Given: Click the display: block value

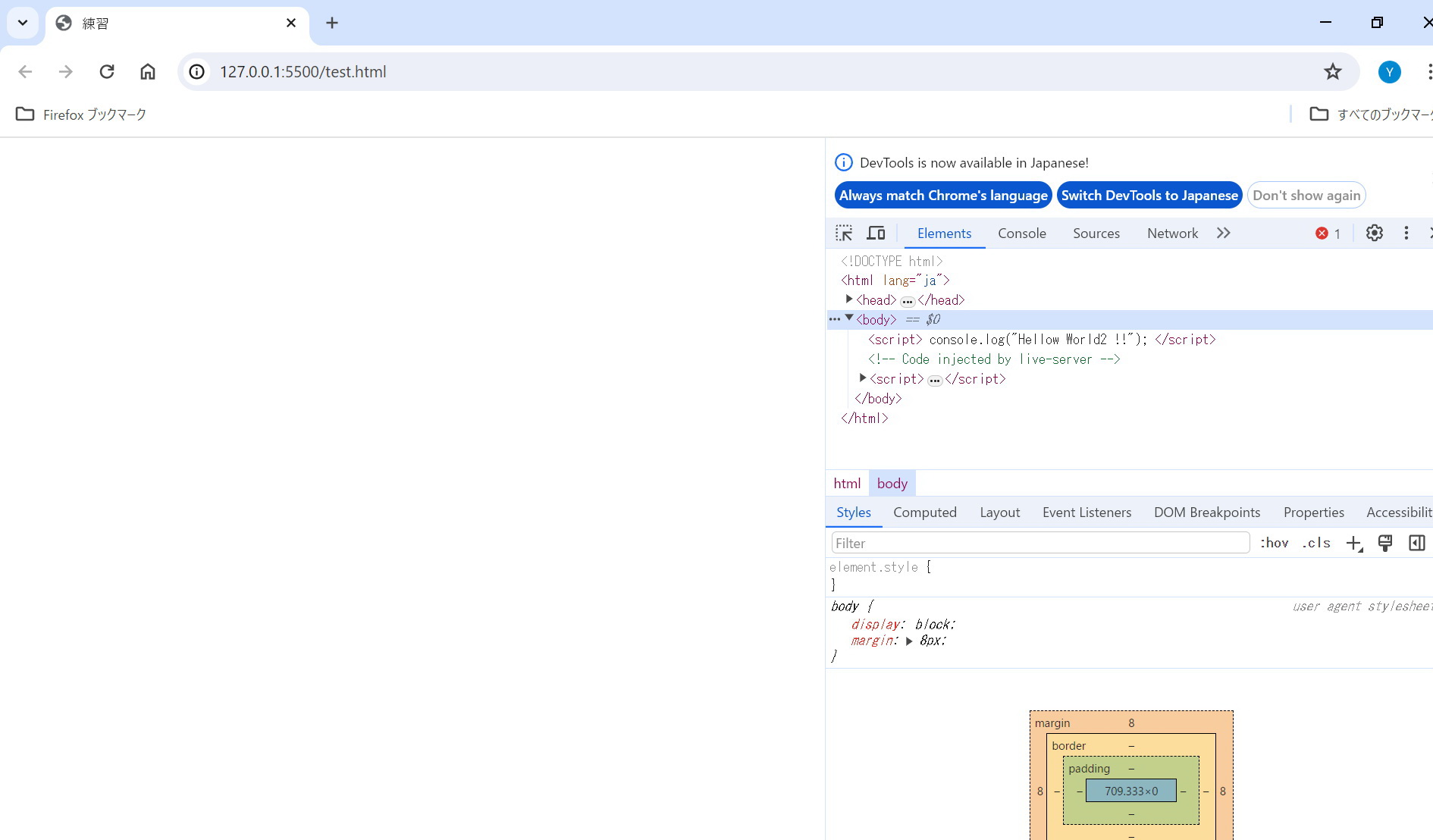Looking at the screenshot, I should tap(933, 625).
